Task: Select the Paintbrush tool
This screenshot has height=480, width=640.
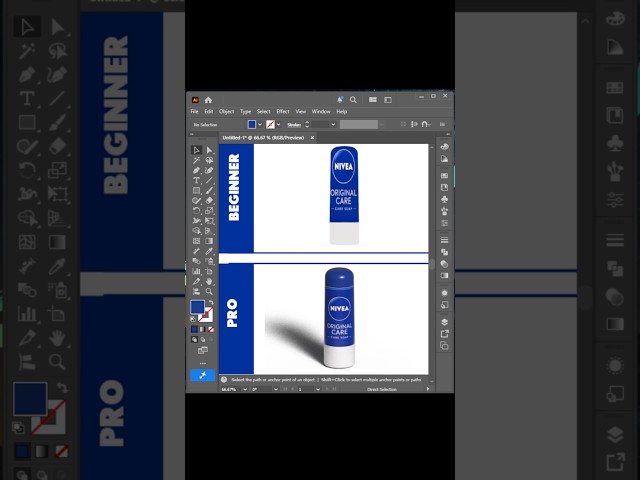Action: (x=209, y=191)
